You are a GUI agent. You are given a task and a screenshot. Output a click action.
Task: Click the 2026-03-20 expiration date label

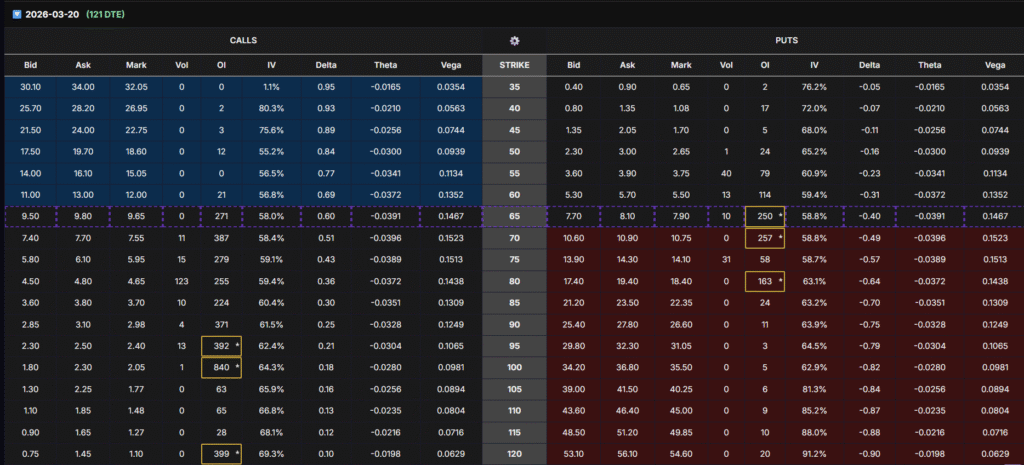[52, 15]
